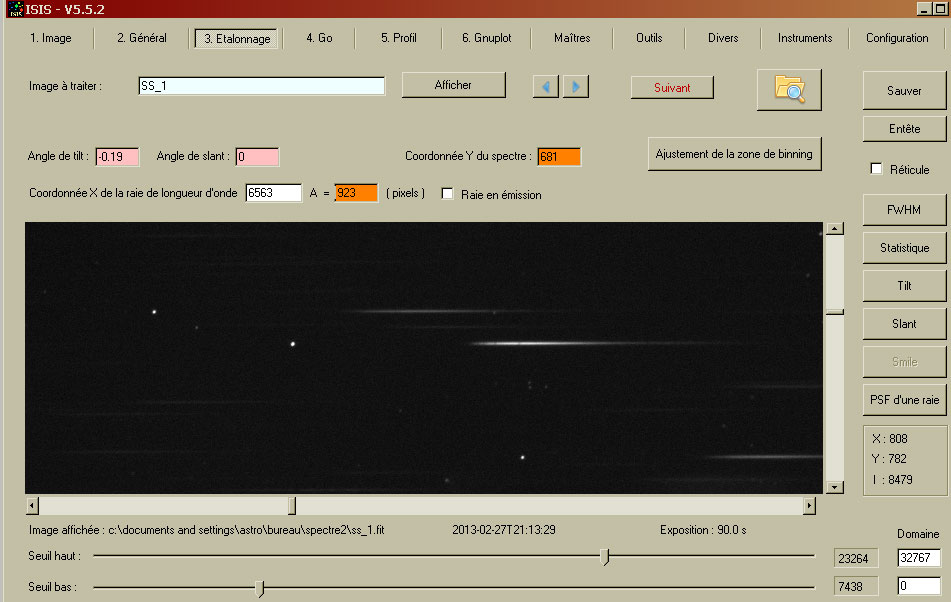951x602 pixels.
Task: Click the Seuil haut slider handle
Action: pyautogui.click(x=604, y=557)
